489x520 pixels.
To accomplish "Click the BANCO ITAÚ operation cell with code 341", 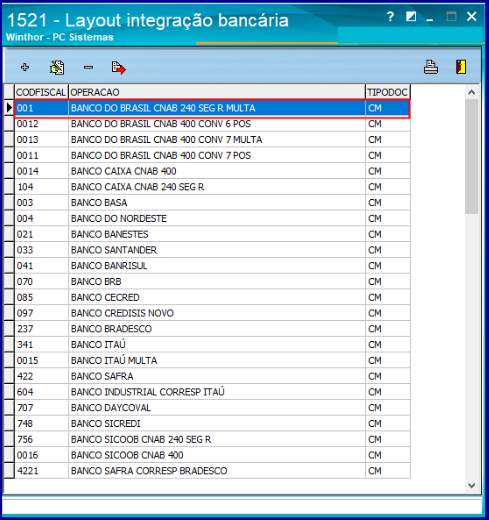I will tap(217, 345).
